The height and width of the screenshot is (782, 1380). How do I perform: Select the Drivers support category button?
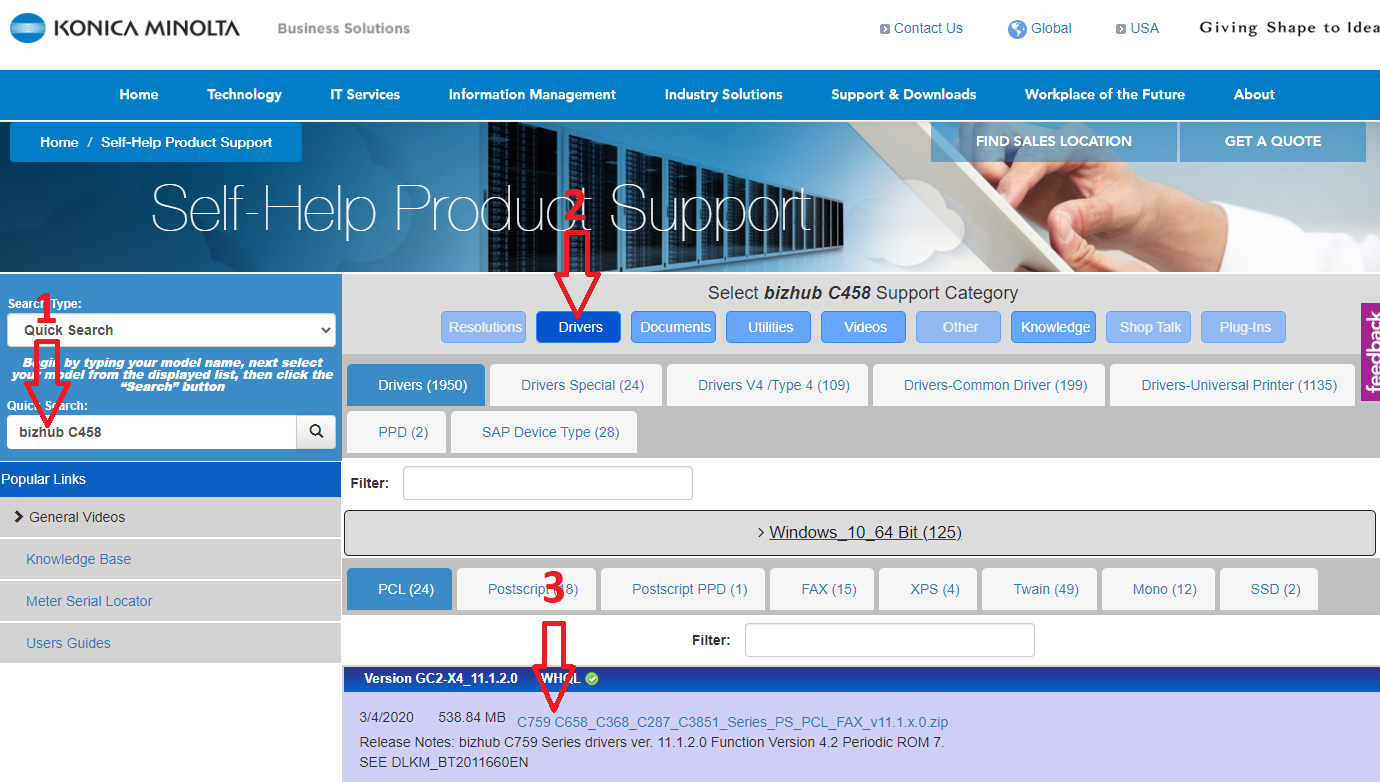(578, 327)
